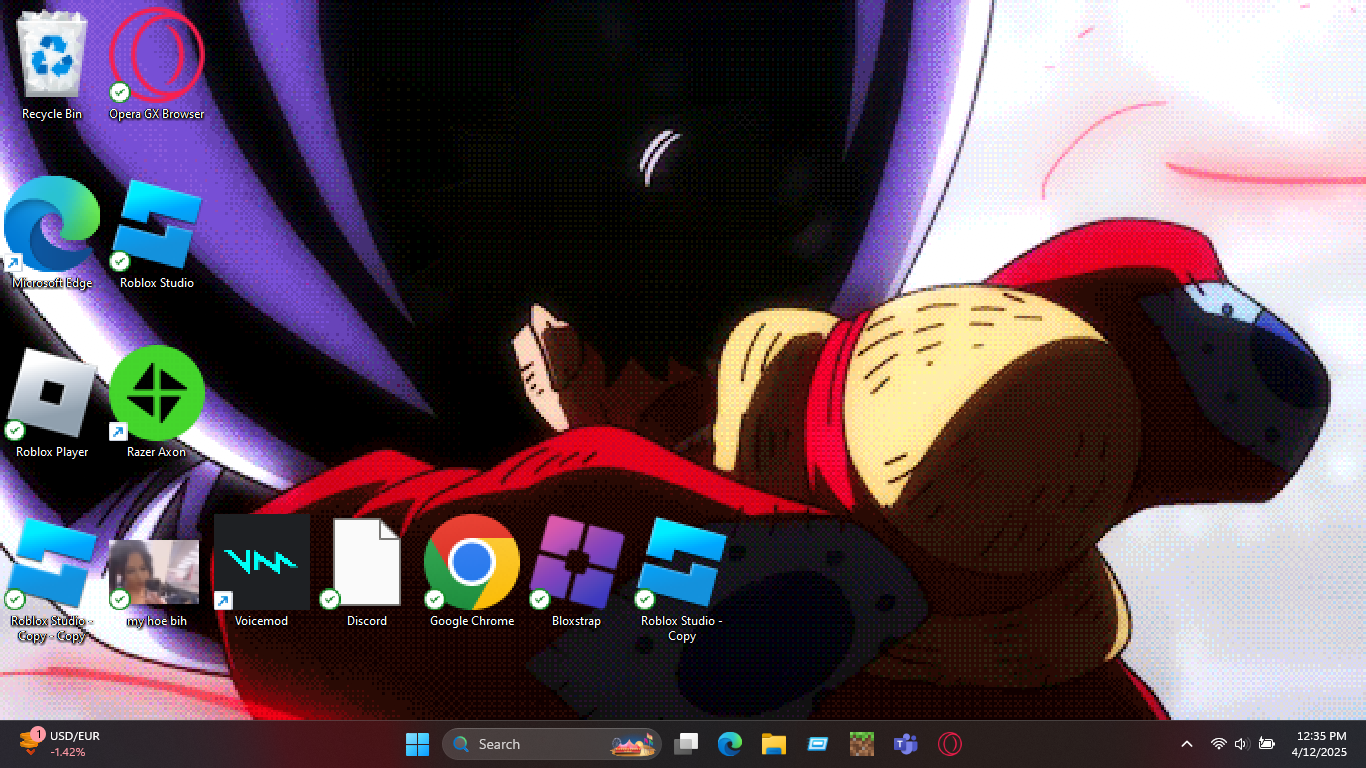The image size is (1366, 768).
Task: Open the Windows Start menu
Action: tap(418, 744)
